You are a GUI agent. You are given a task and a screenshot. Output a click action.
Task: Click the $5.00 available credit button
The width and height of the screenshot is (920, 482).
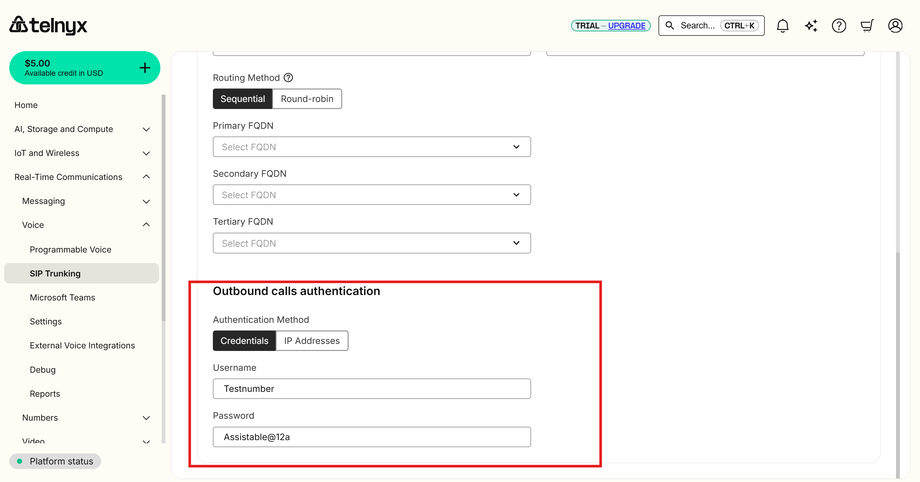pyautogui.click(x=84, y=68)
